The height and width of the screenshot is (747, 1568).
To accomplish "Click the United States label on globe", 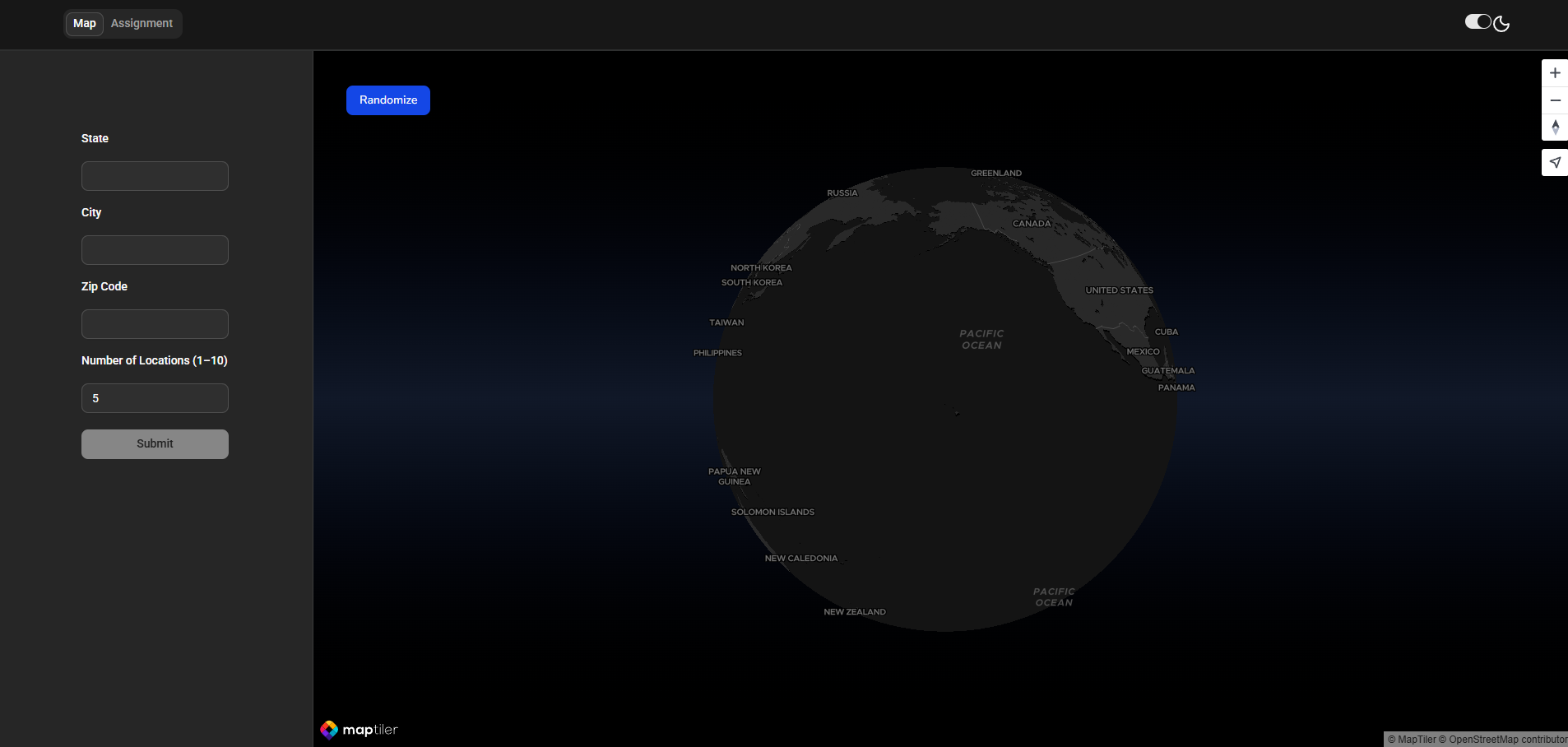I will (1119, 290).
